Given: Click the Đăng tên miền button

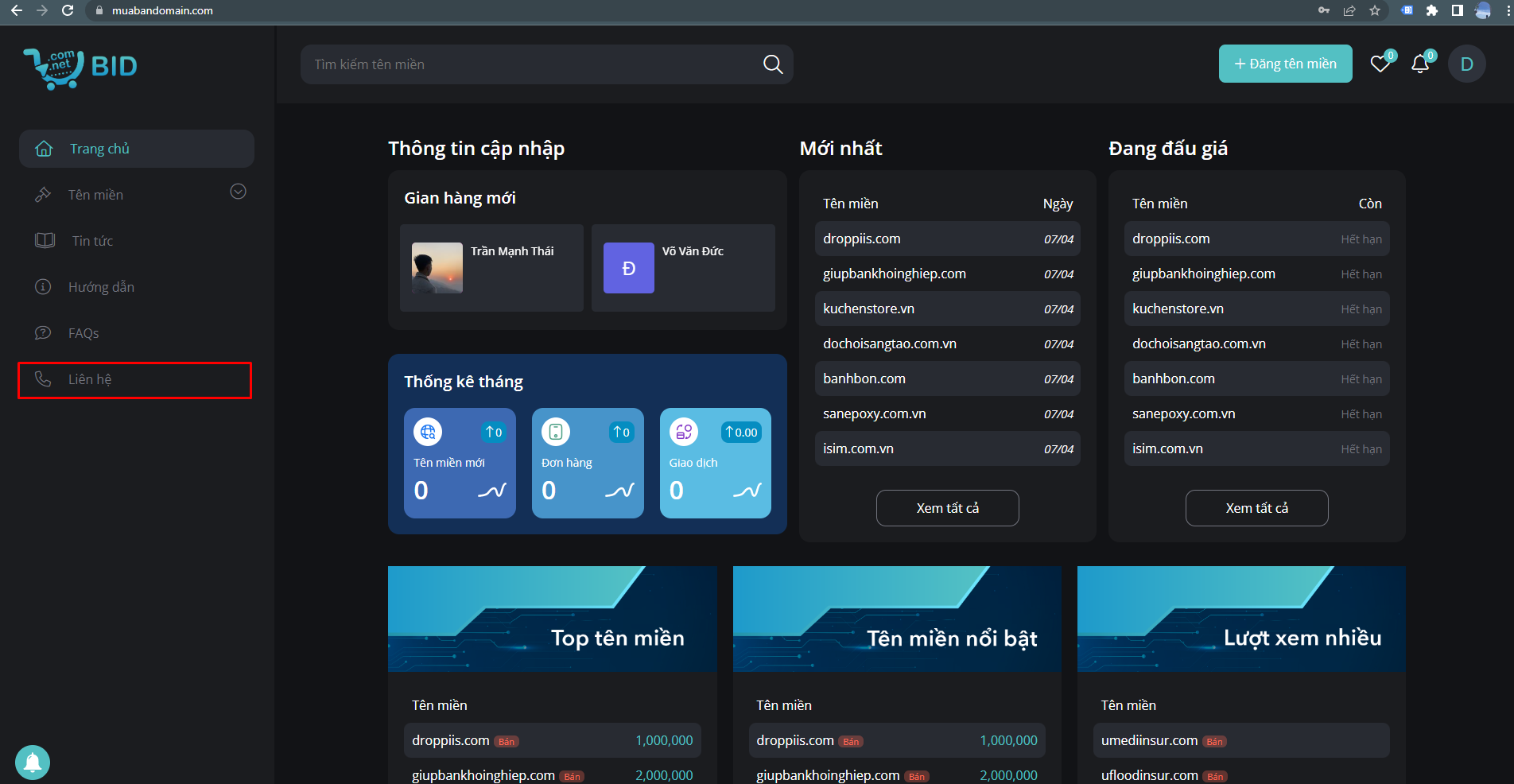Looking at the screenshot, I should click(1285, 64).
